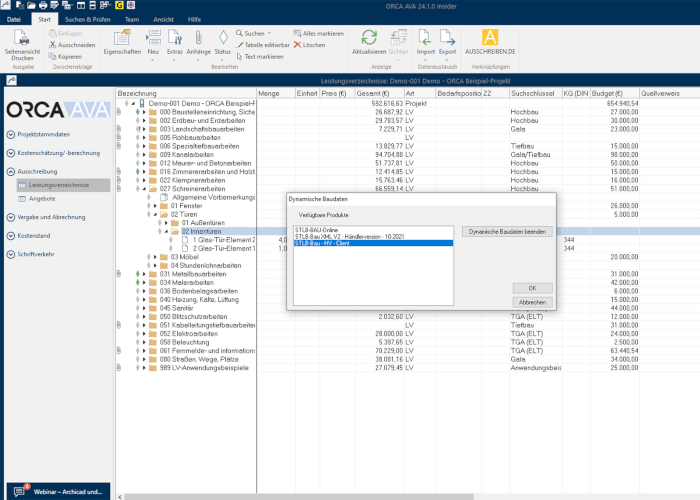Expand the Kostenschätzung/-berechnung section
700x500 pixels.
point(54,153)
